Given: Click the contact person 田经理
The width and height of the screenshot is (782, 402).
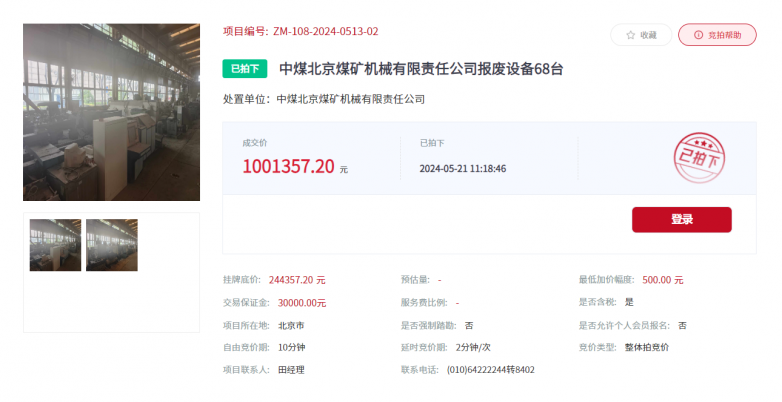Looking at the screenshot, I should [291, 370].
